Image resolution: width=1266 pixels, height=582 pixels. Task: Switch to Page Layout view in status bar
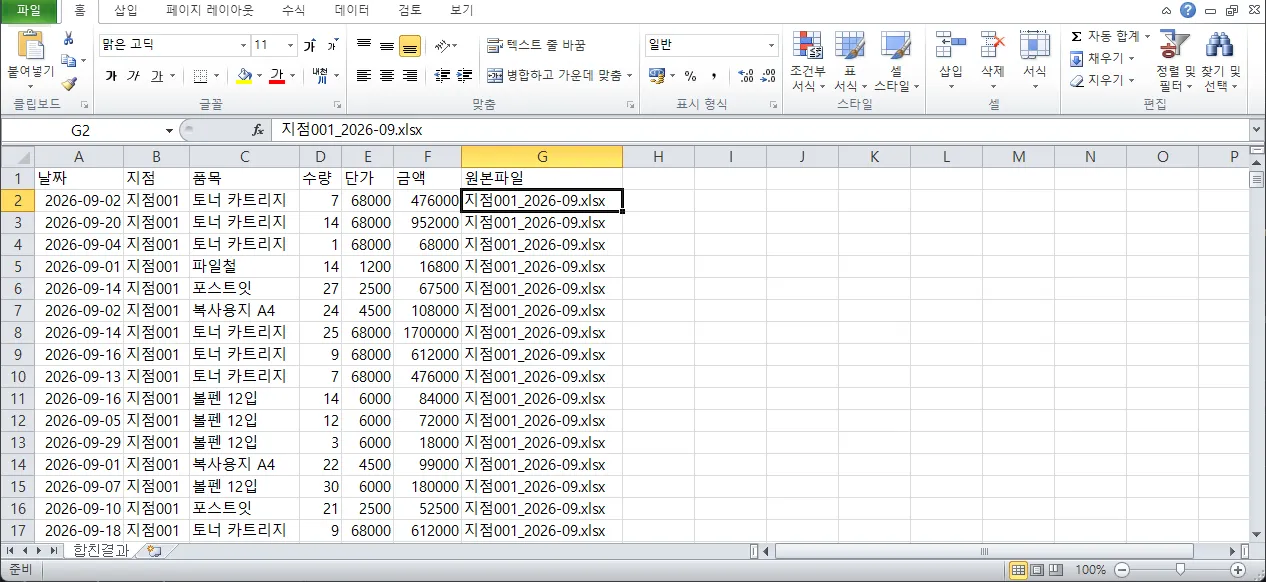coord(1037,570)
